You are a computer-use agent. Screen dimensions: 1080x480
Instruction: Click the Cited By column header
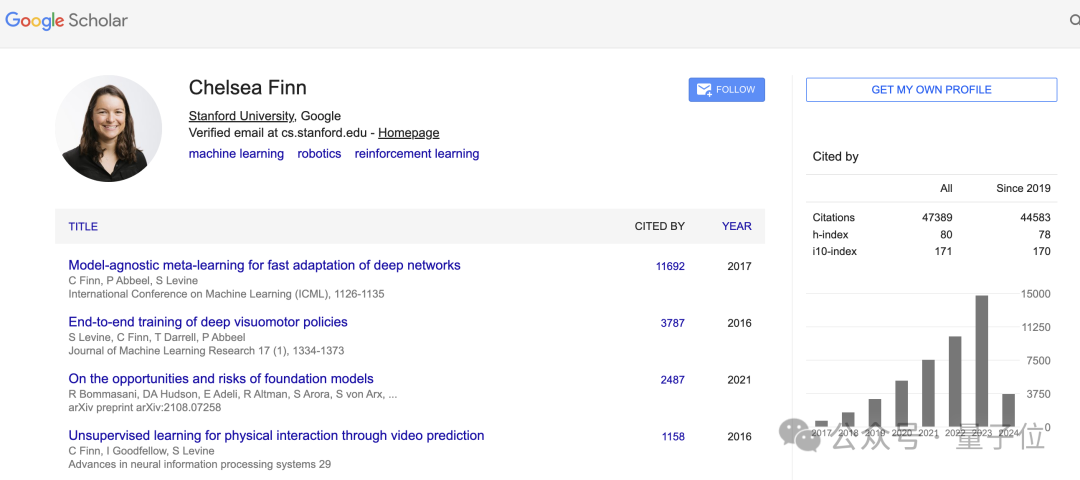(659, 227)
